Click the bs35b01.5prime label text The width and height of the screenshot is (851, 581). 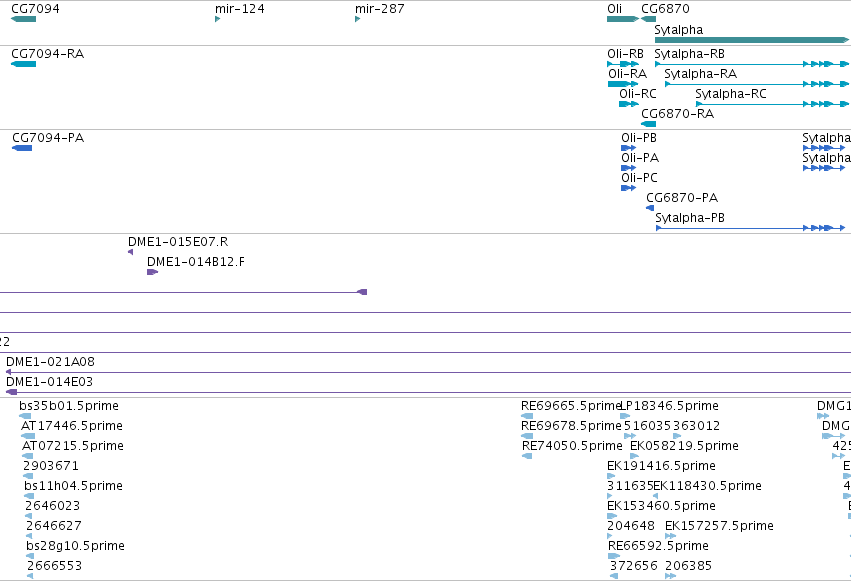pyautogui.click(x=69, y=406)
